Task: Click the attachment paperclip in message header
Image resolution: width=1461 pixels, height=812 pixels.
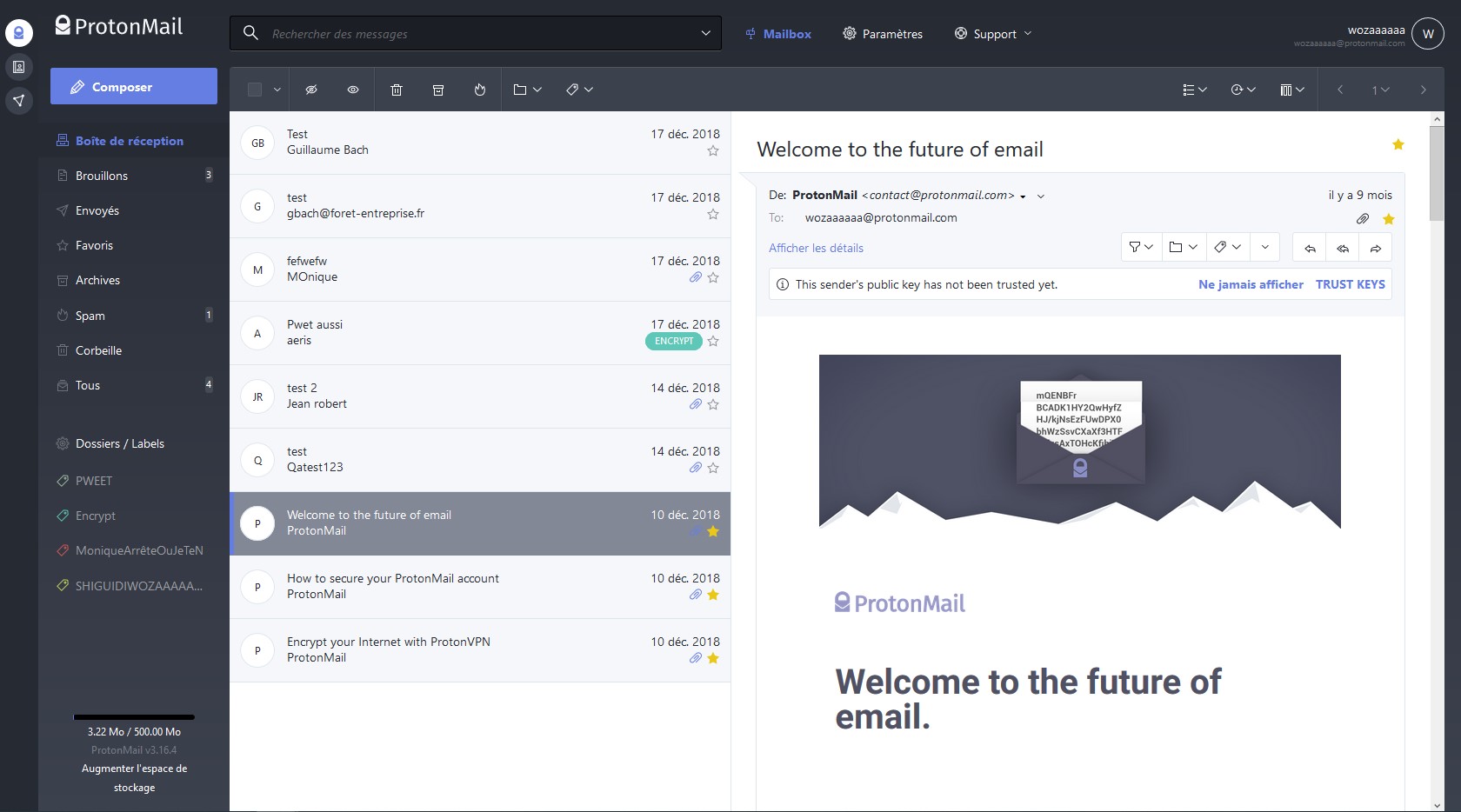Action: [1363, 219]
